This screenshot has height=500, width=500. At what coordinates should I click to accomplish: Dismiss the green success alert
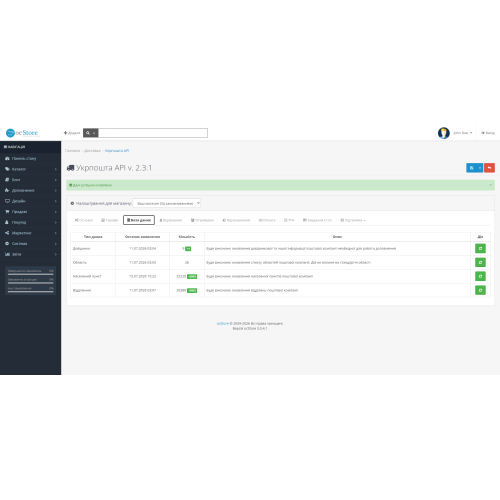pos(490,185)
